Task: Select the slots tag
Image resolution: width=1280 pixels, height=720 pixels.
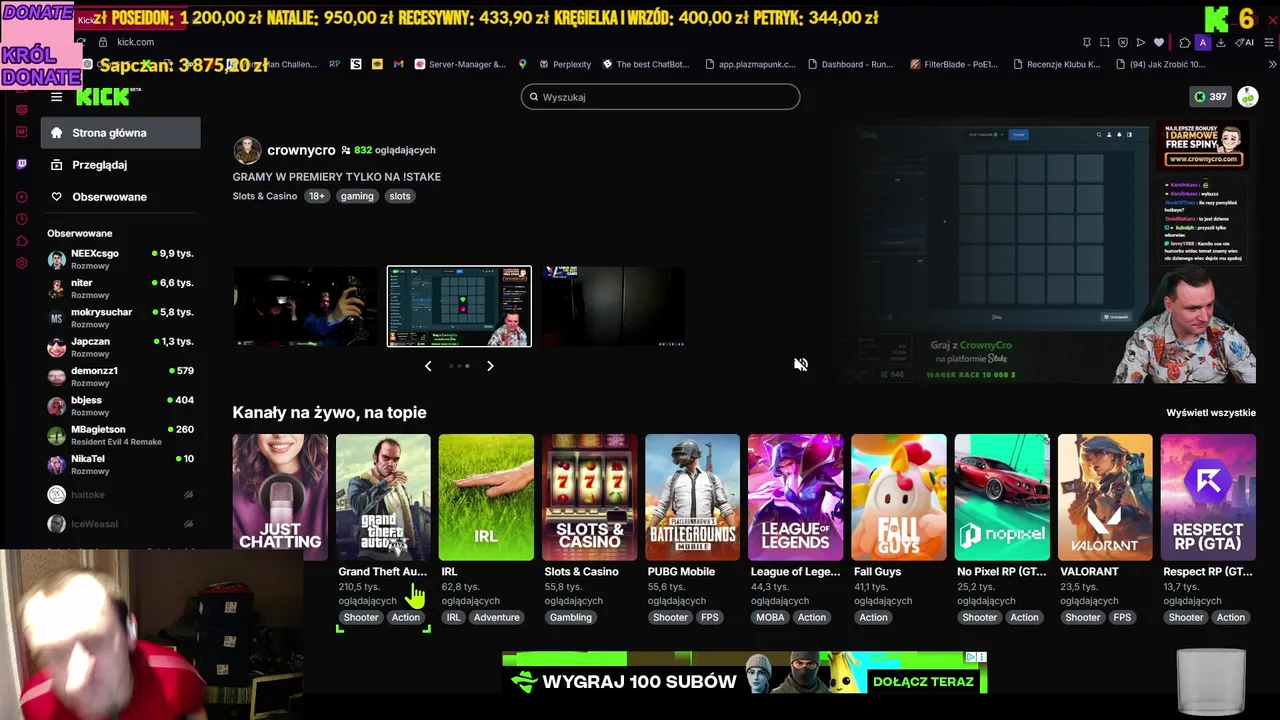Action: [400, 196]
